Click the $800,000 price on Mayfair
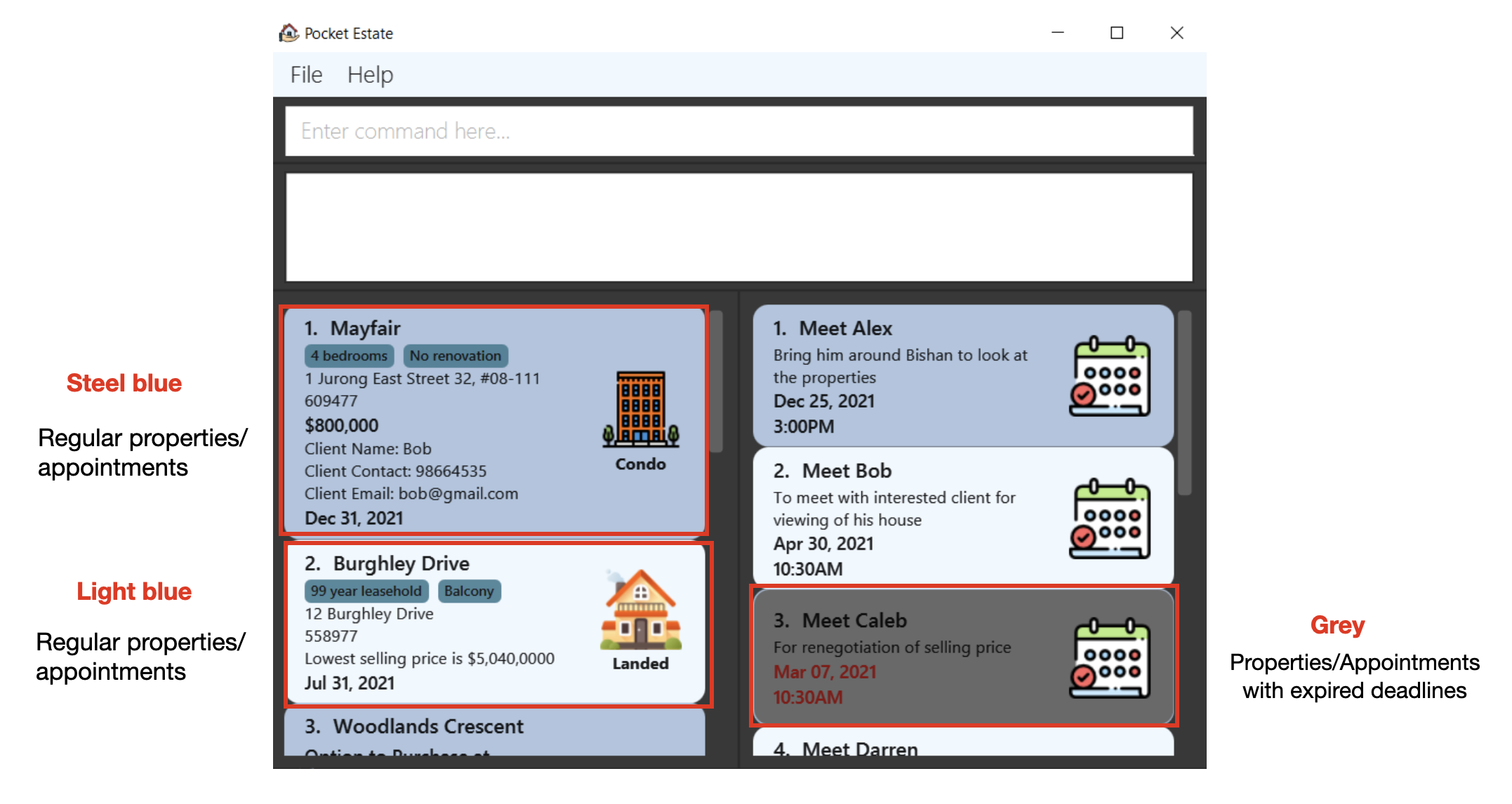This screenshot has height=804, width=1512. tap(341, 425)
